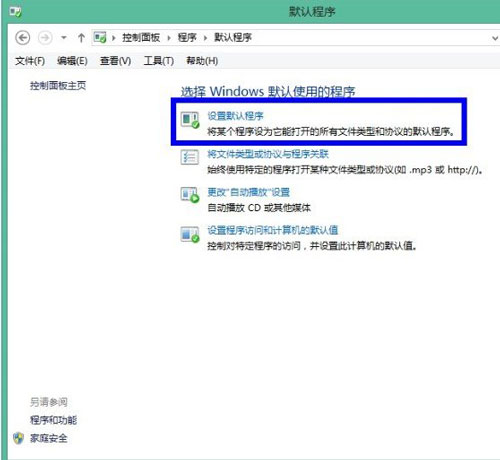Screen dimensions: 500x460
Task: Open the 查看(V) menu
Action: tap(115, 61)
